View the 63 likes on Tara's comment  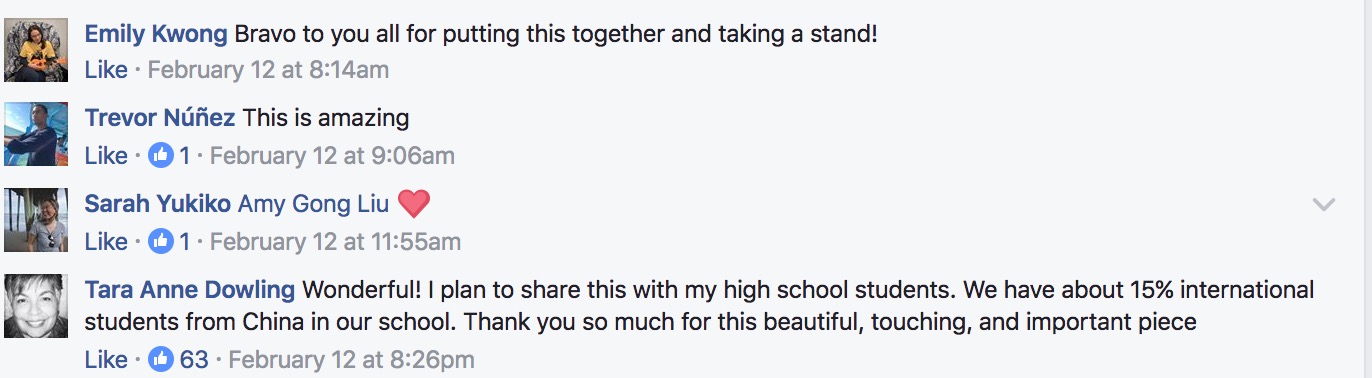pos(179,359)
